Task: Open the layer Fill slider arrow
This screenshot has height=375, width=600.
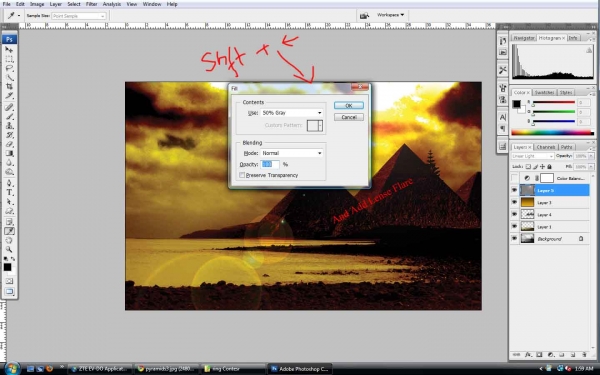Action: [x=591, y=167]
